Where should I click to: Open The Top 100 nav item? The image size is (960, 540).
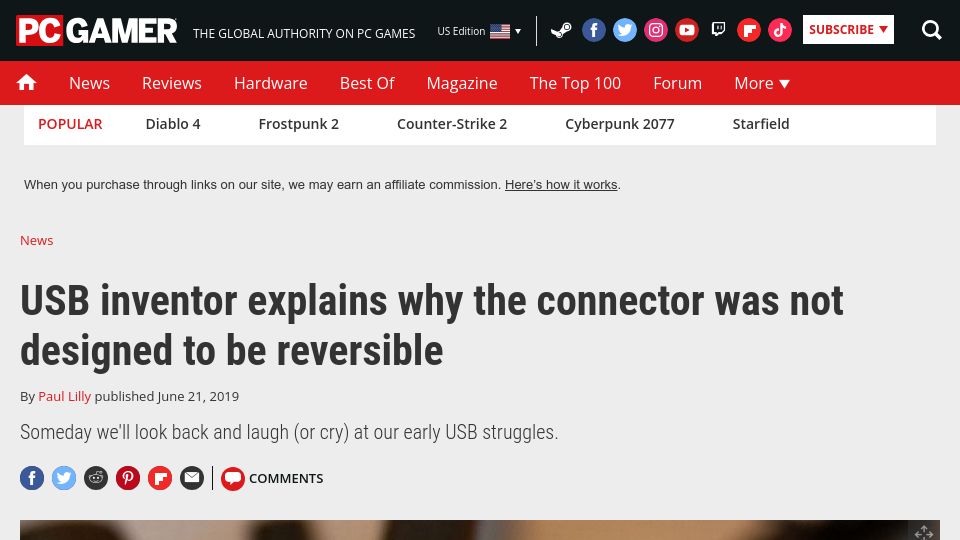(x=575, y=83)
